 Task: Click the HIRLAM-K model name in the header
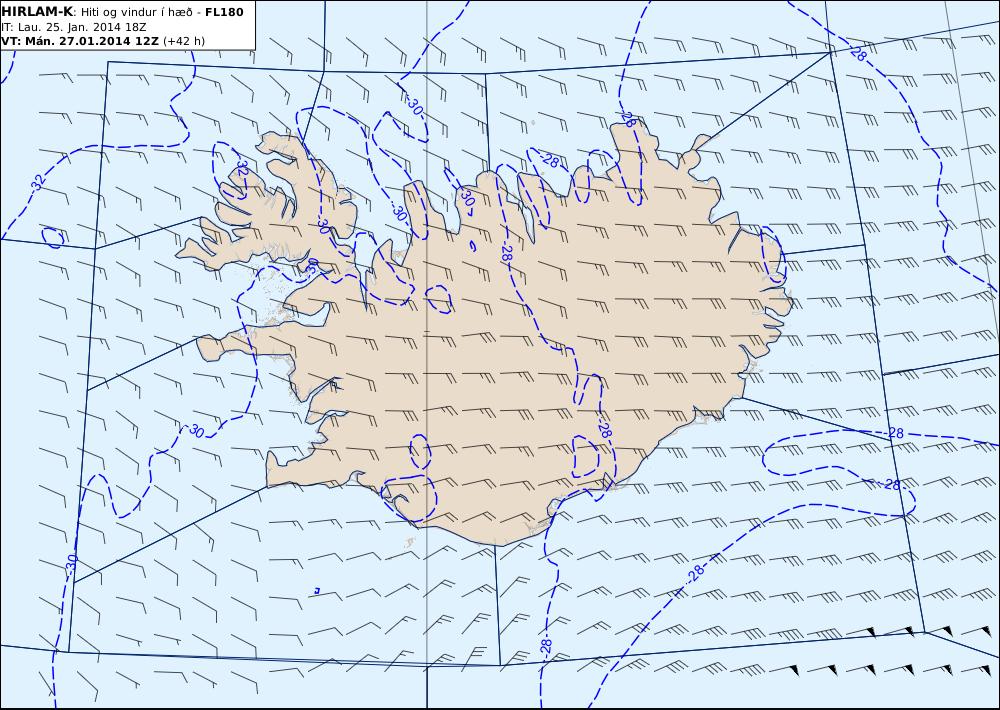[x=37, y=12]
